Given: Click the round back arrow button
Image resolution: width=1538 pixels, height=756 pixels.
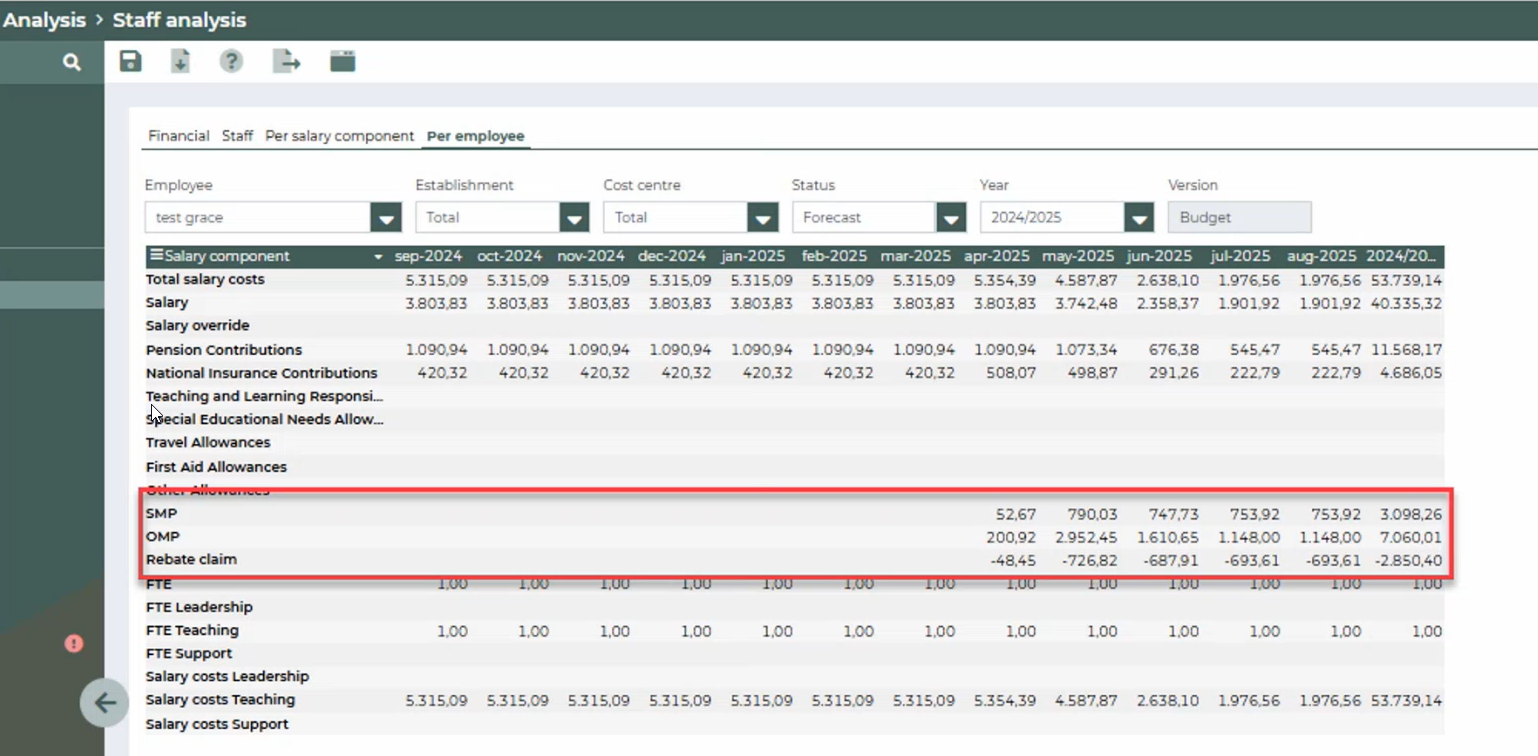Looking at the screenshot, I should coord(105,703).
